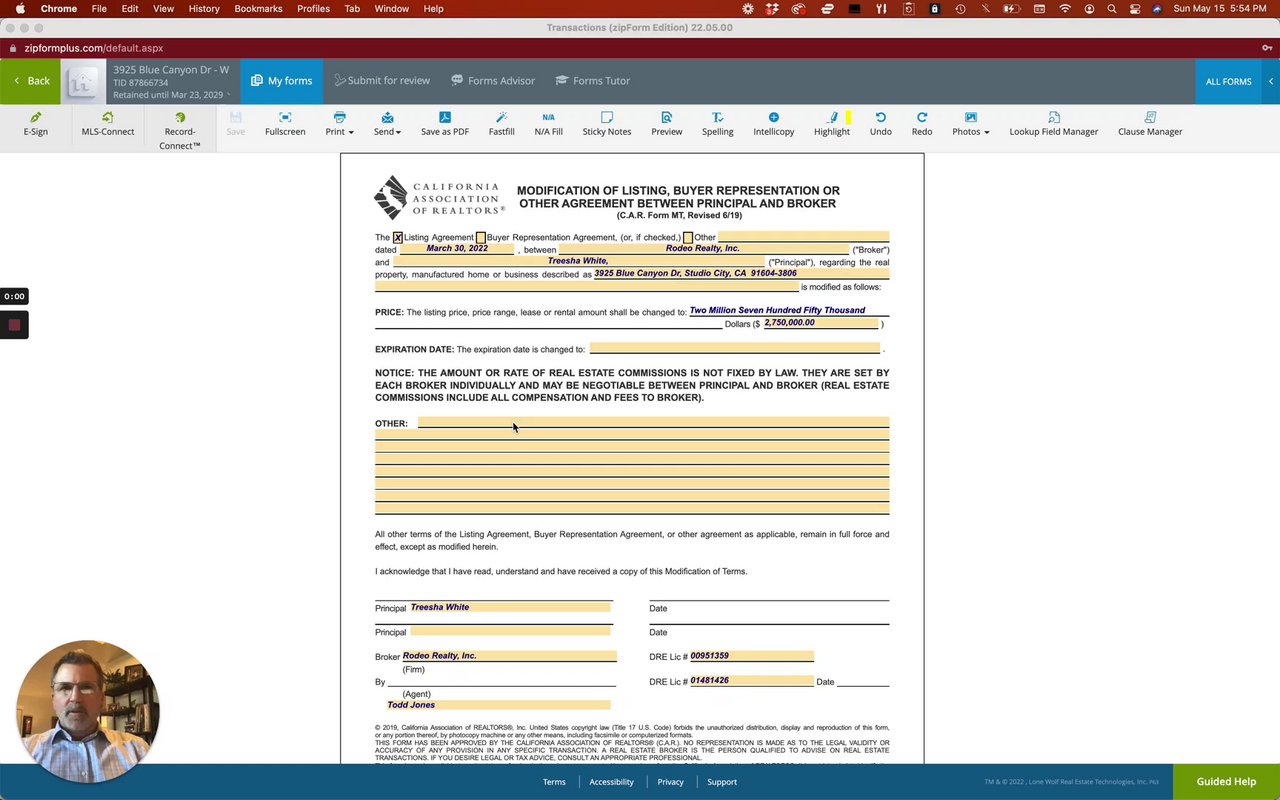Open the Chrome History menu

coord(204,9)
